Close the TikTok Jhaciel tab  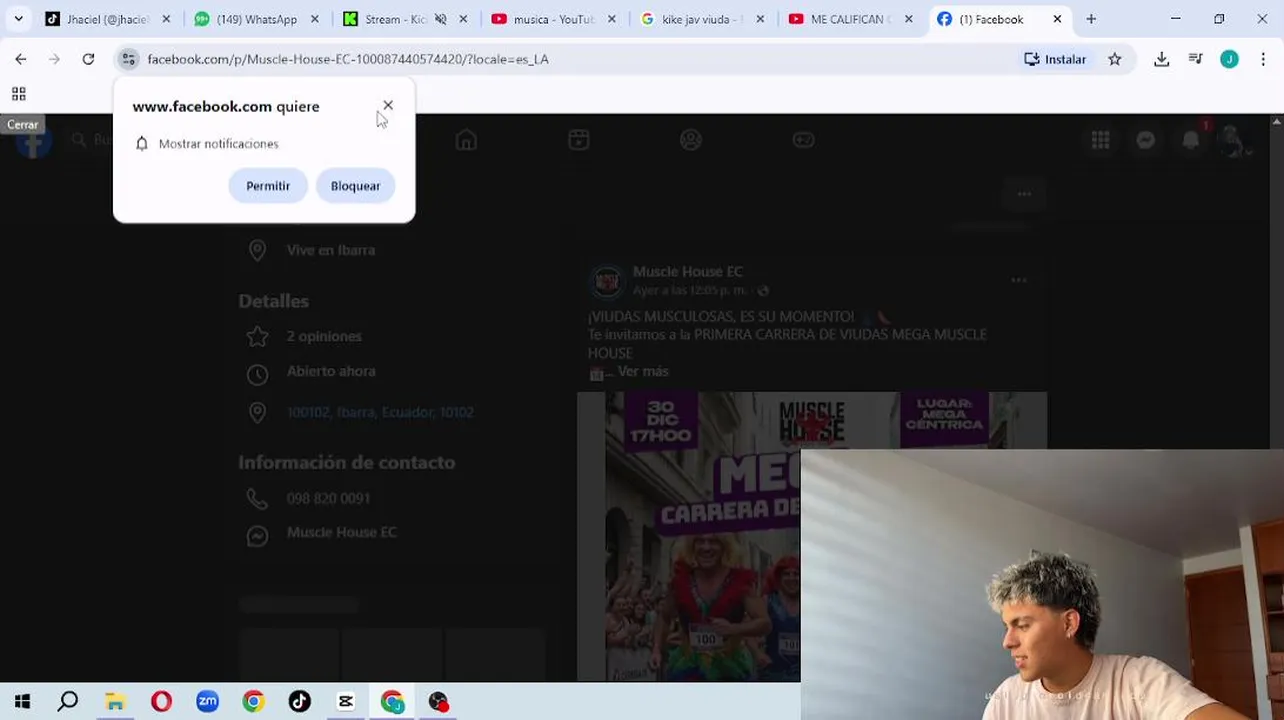166,19
